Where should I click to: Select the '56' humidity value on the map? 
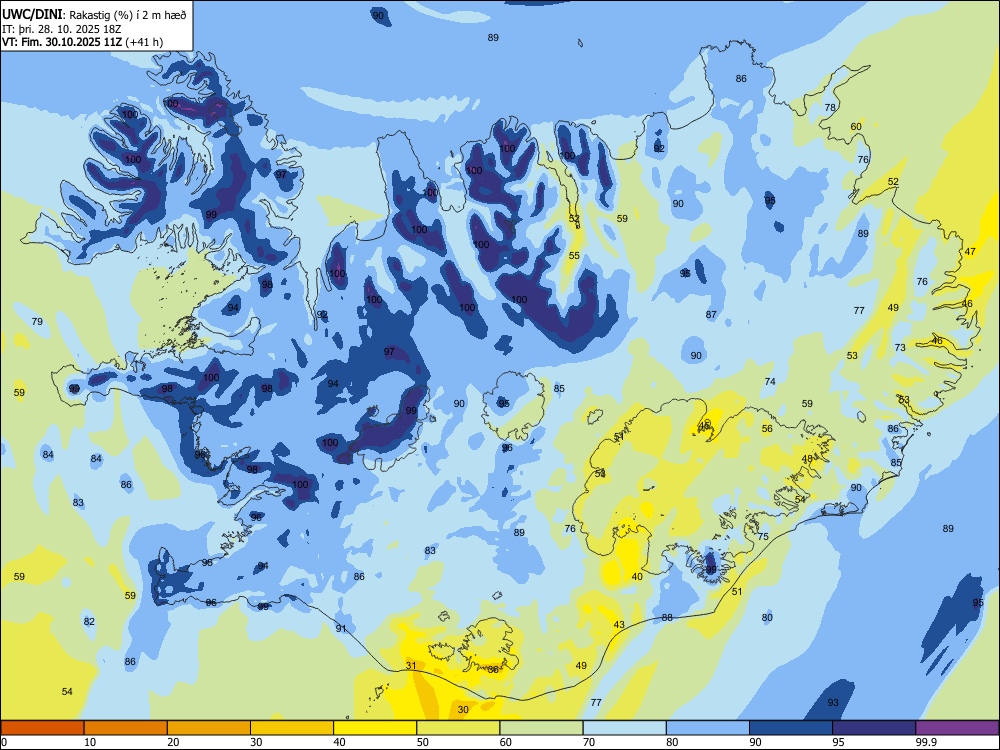tap(767, 429)
